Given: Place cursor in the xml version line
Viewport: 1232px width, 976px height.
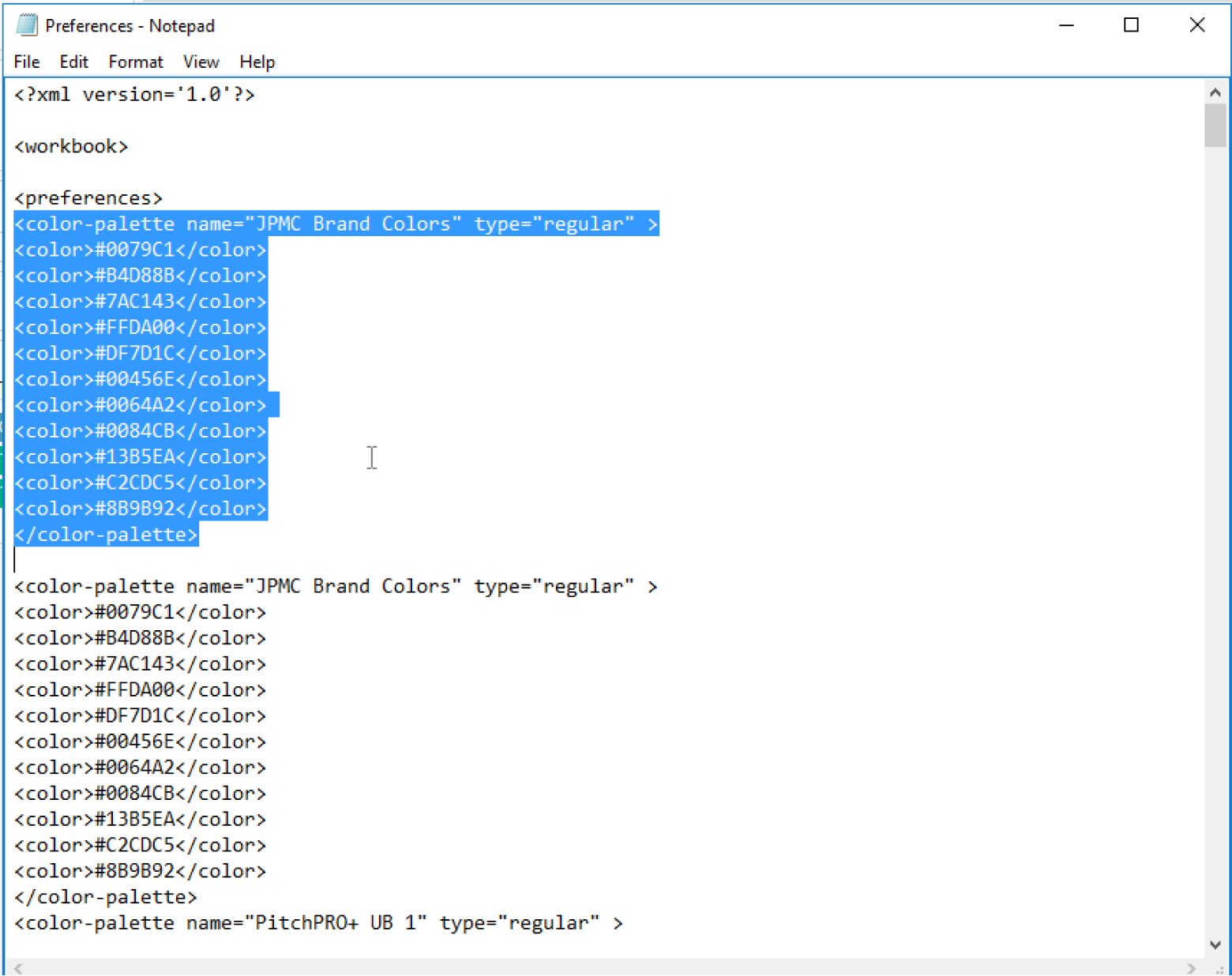Looking at the screenshot, I should 134,94.
